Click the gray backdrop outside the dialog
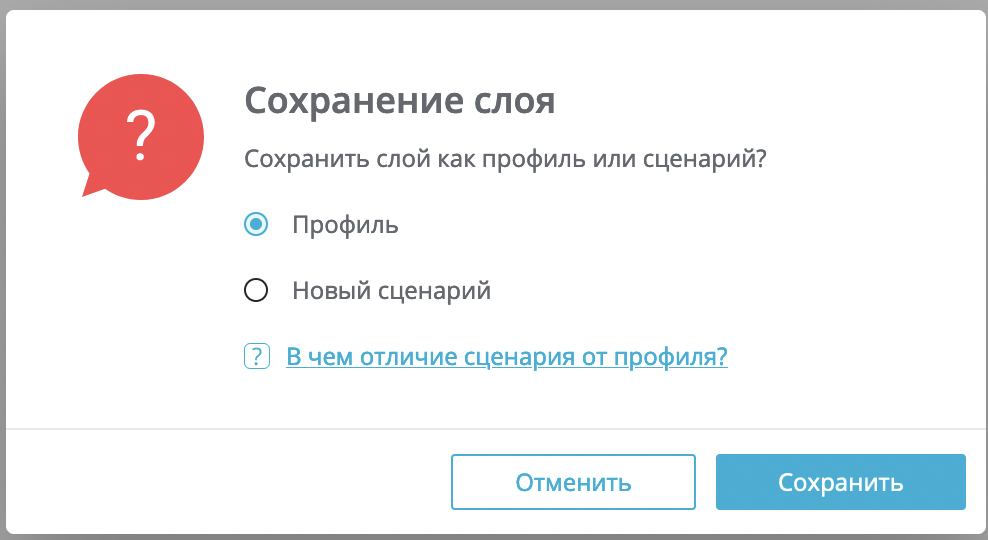 pos(494,4)
